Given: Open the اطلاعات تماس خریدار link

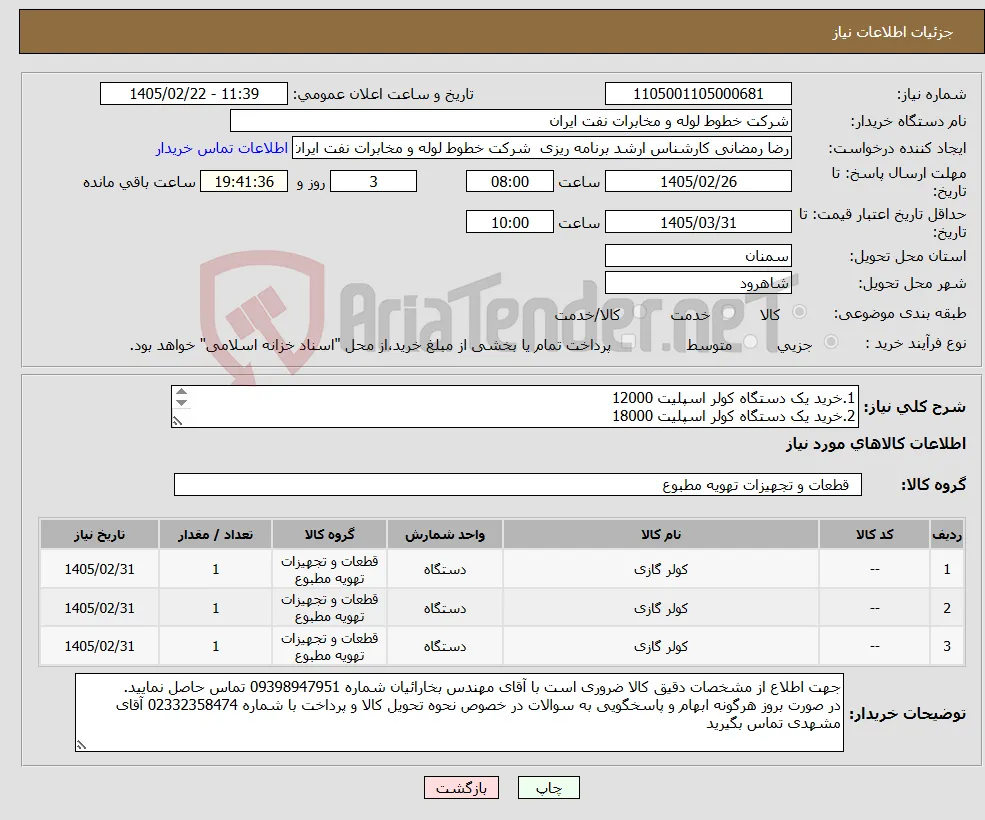Looking at the screenshot, I should coord(222,148).
